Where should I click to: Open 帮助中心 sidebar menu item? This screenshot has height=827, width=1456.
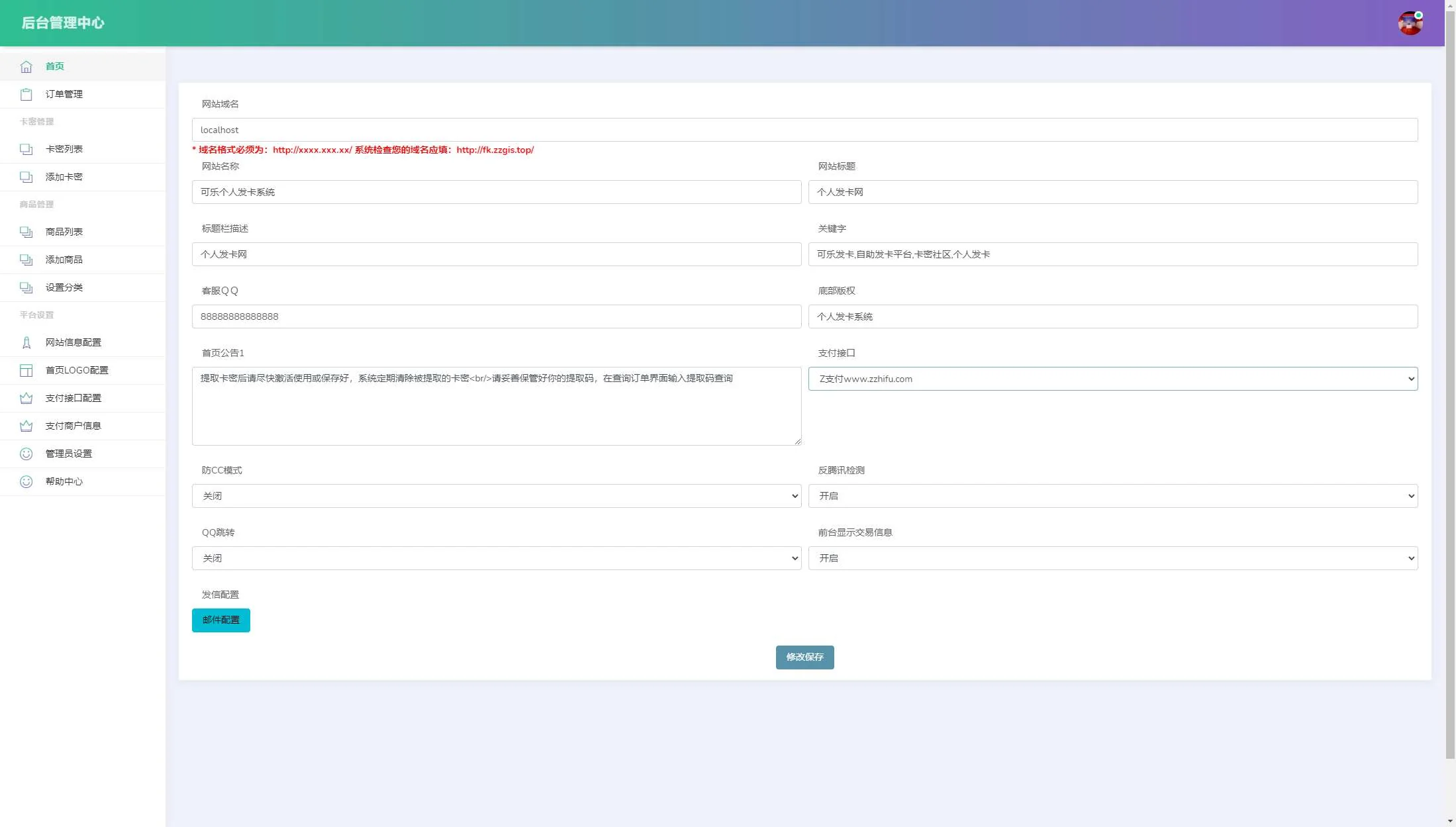64,481
